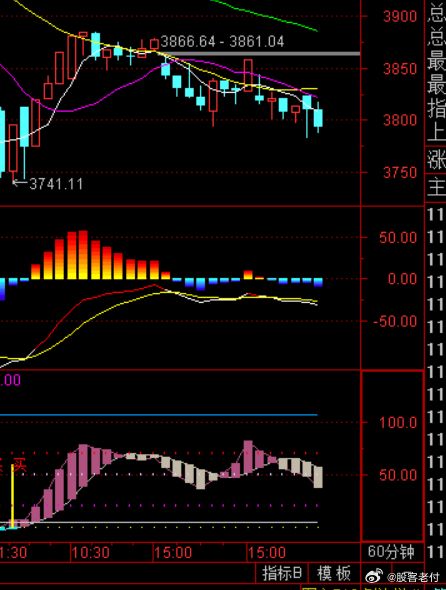Screen dimensions: 446x590
Task: Click the 50.00 label above 0.00 in MACD pane
Action: 398,237
